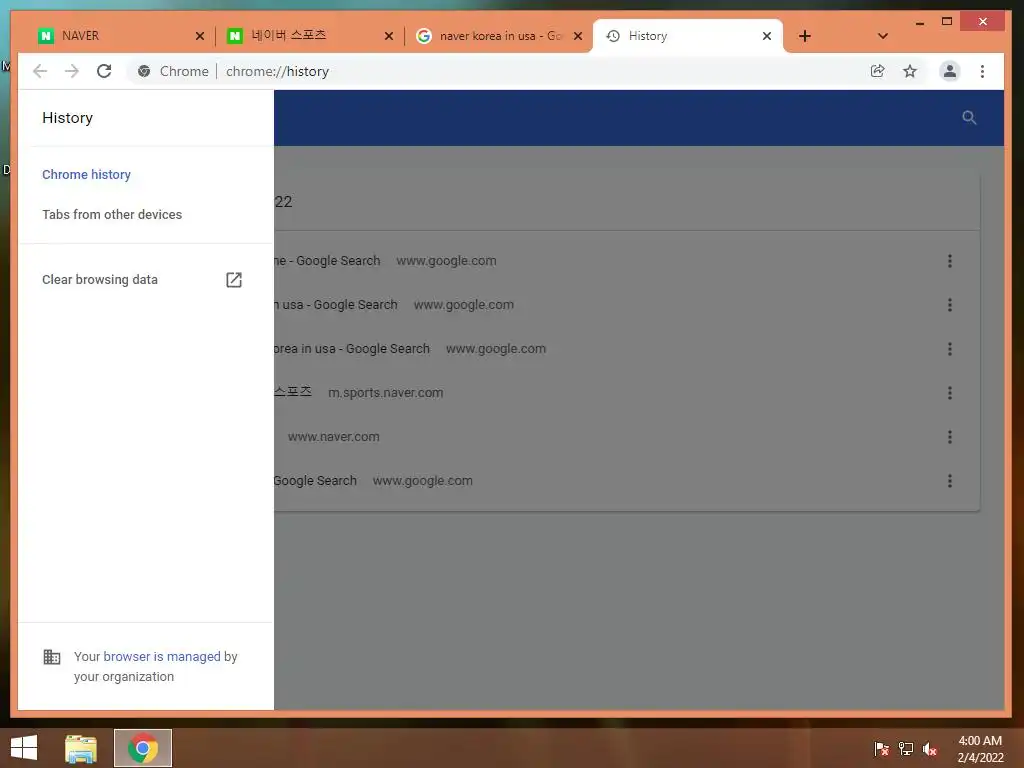
Task: Open more actions for last Google Search entry
Action: [950, 481]
